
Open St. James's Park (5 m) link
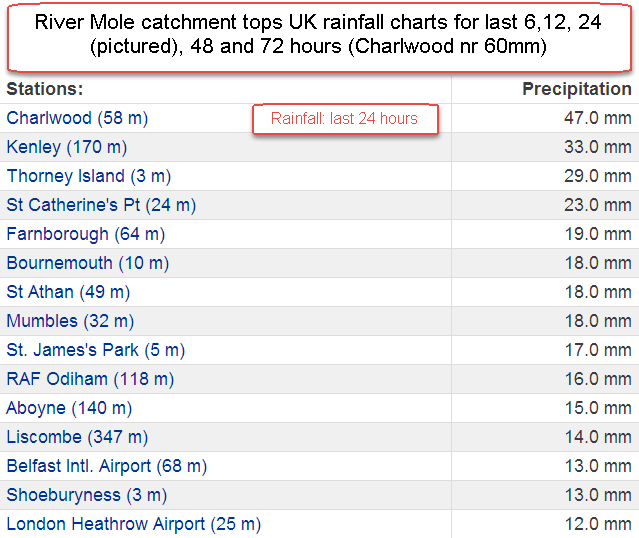coord(95,350)
